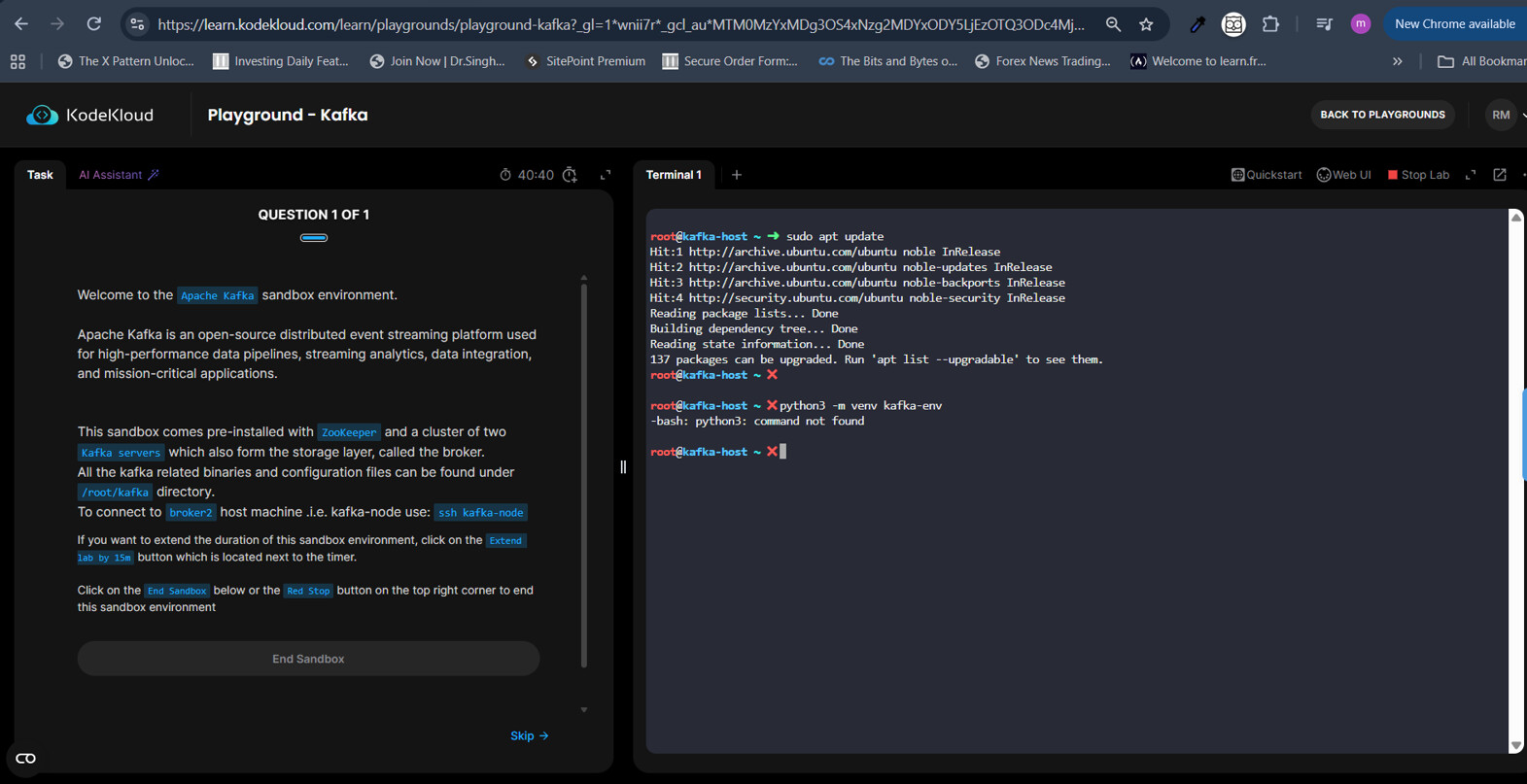Click the Kafka servers code tag
Image resolution: width=1527 pixels, height=784 pixels.
(x=121, y=453)
